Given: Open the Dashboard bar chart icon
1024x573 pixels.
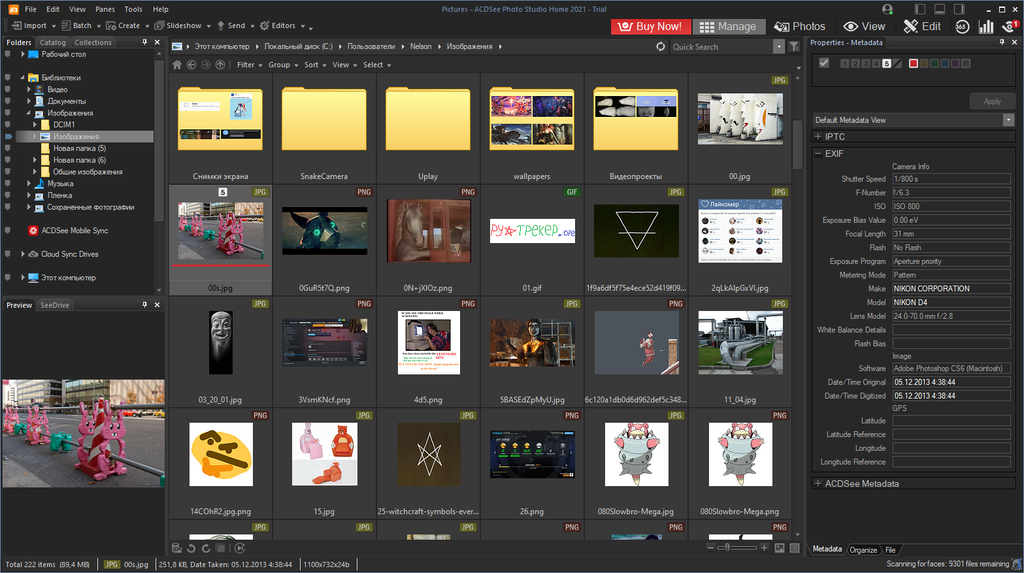Looking at the screenshot, I should [x=986, y=26].
